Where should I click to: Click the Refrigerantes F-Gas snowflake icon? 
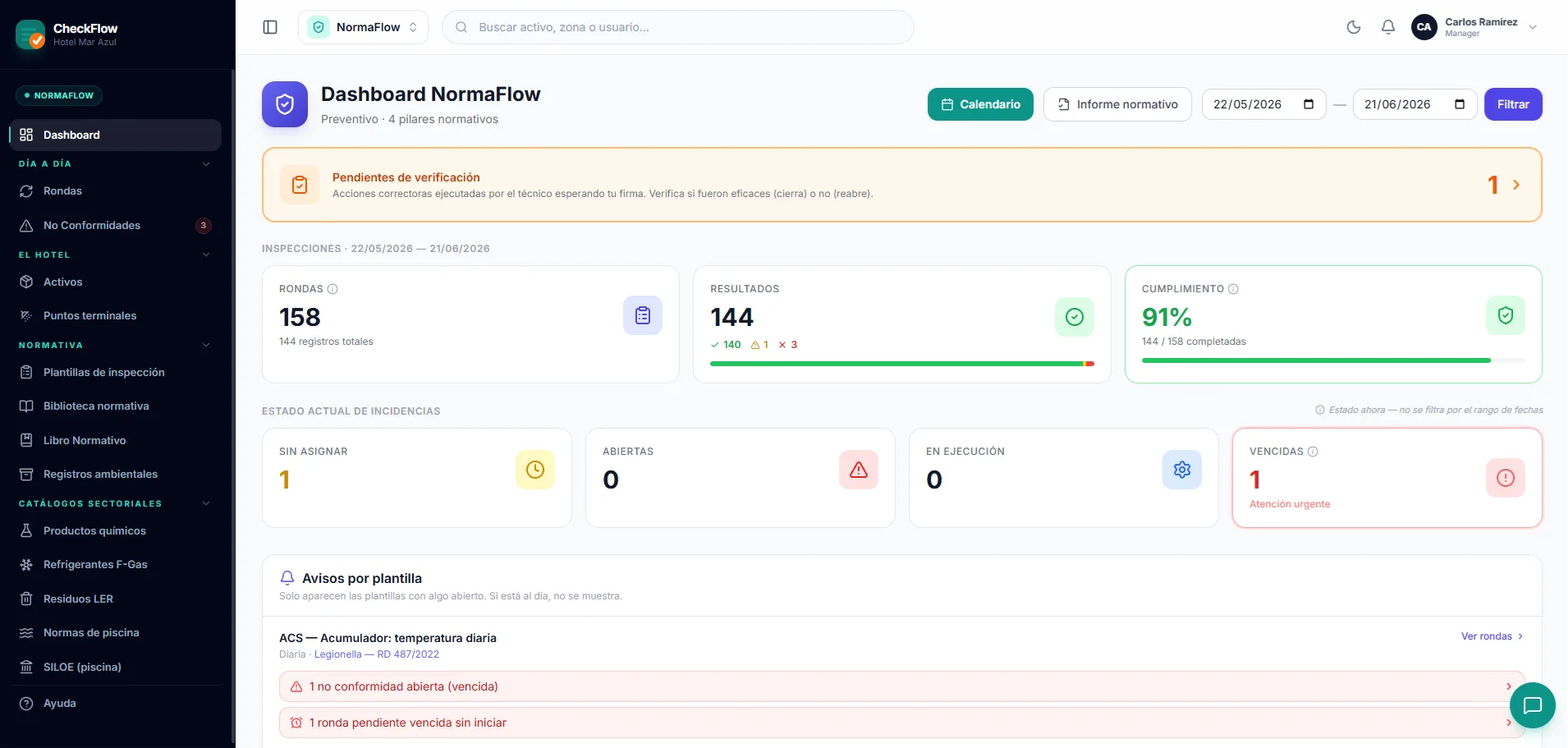tap(26, 565)
